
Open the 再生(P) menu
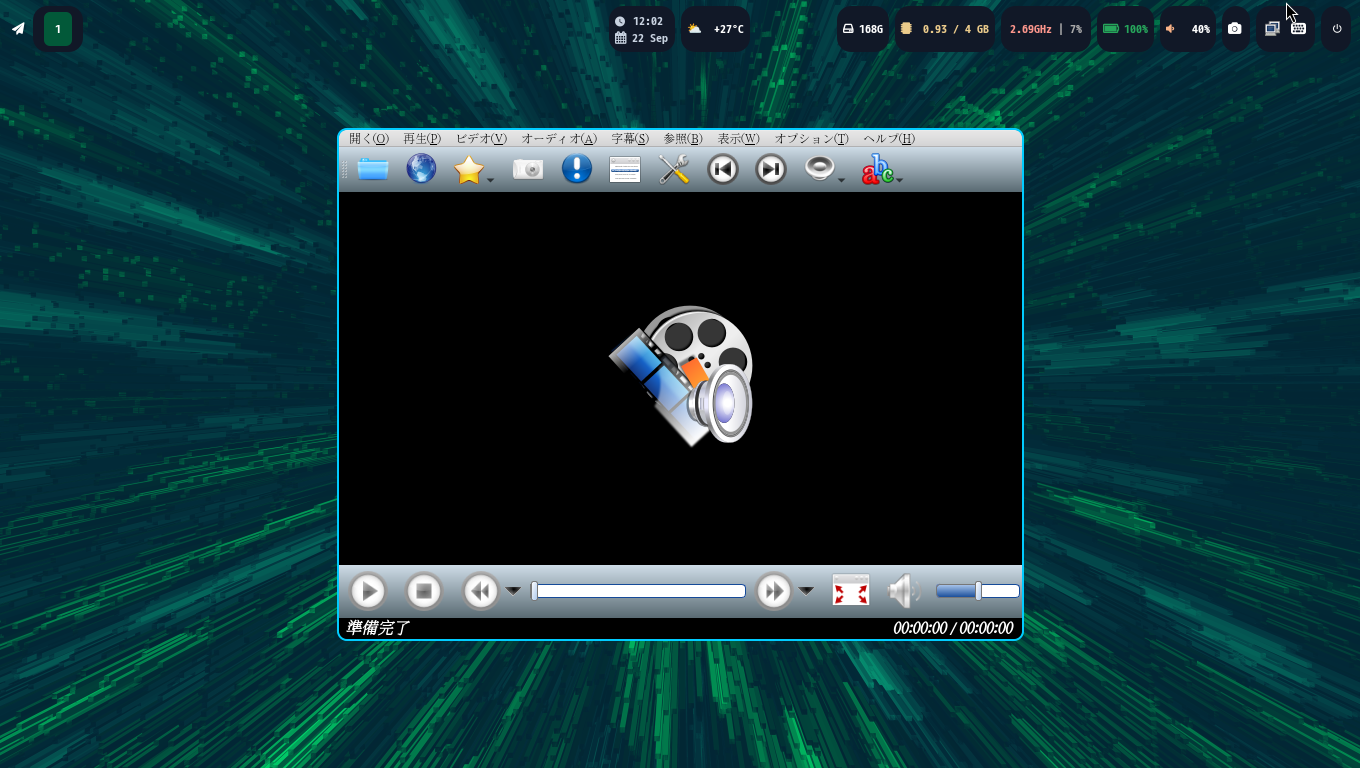pyautogui.click(x=422, y=139)
